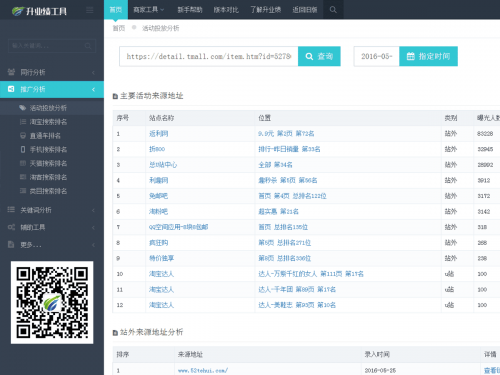The image size is (500, 375).
Task: Click the icon beside 天猫搜索排名
Action: tap(23, 163)
